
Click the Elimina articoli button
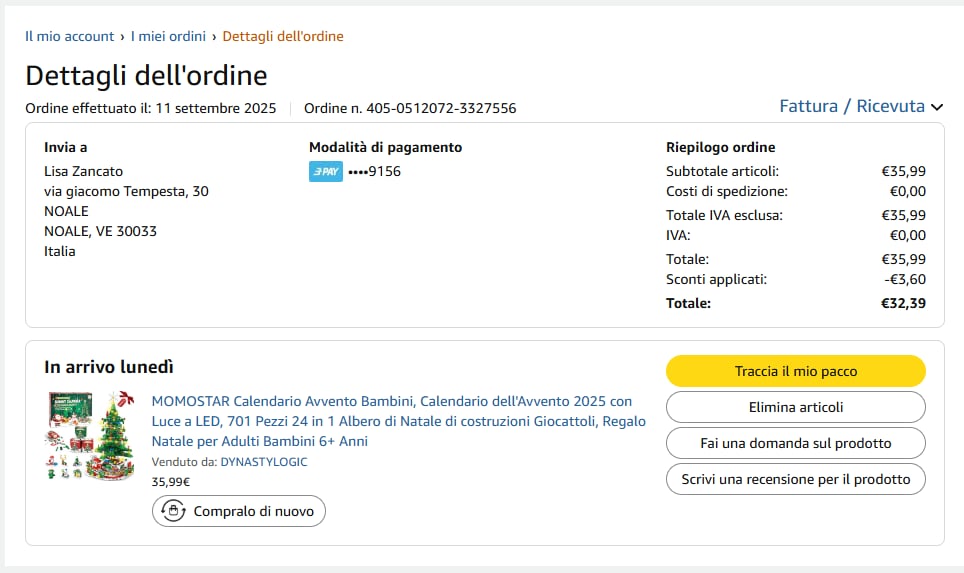[795, 407]
